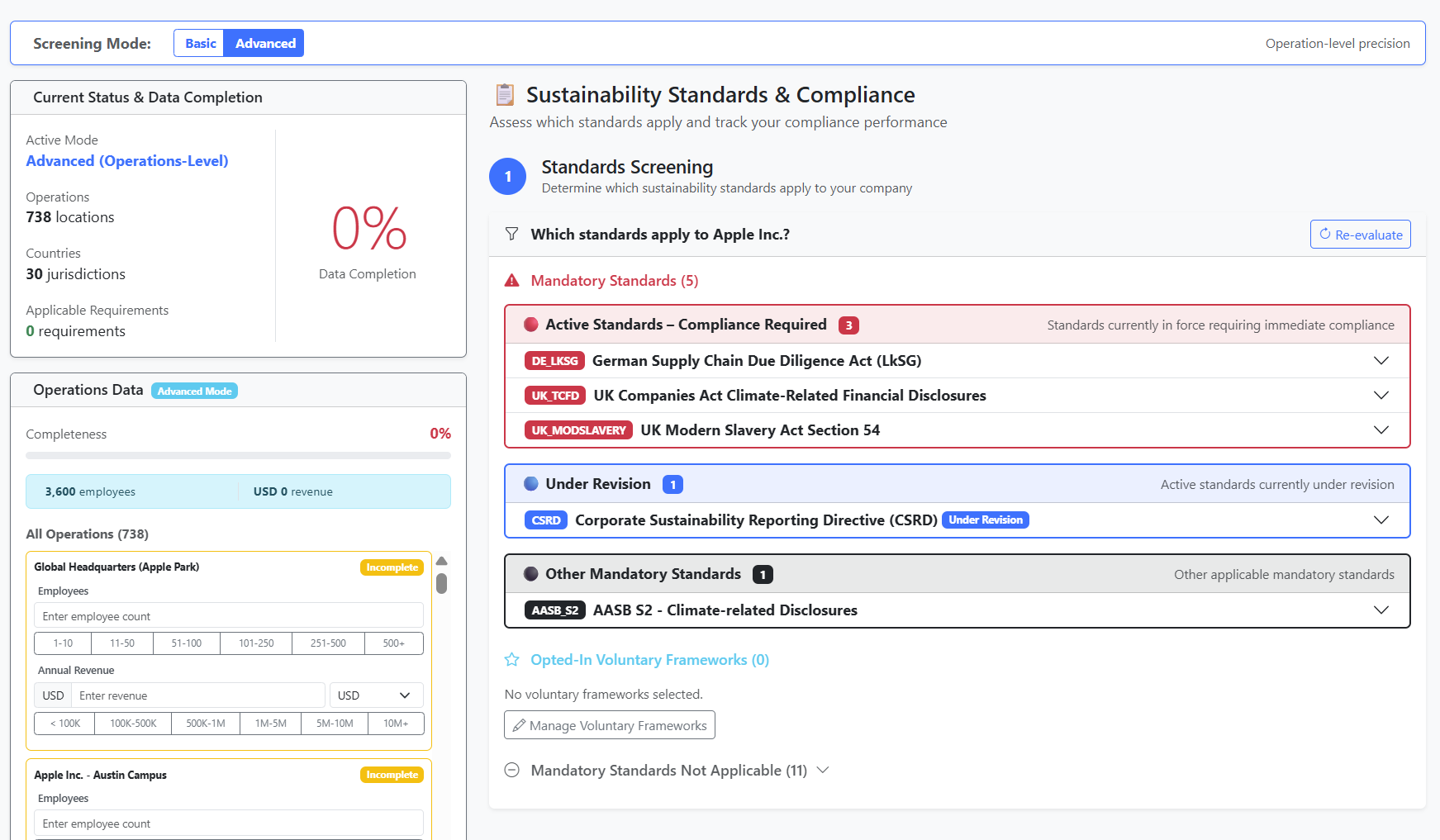
Task: Click the clipboard icon next to Sustainability Standards heading
Action: pyautogui.click(x=506, y=93)
